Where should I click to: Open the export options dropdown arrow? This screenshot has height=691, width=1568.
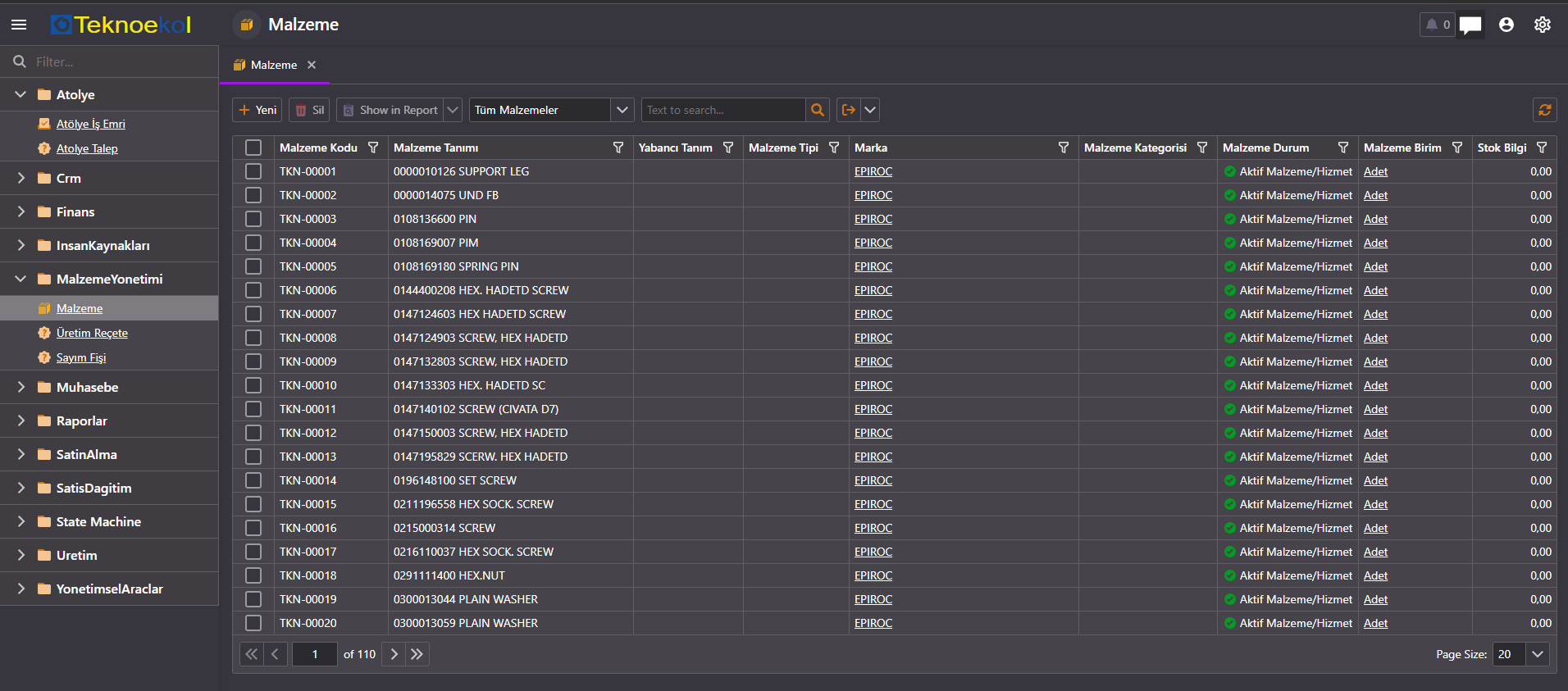(x=870, y=110)
